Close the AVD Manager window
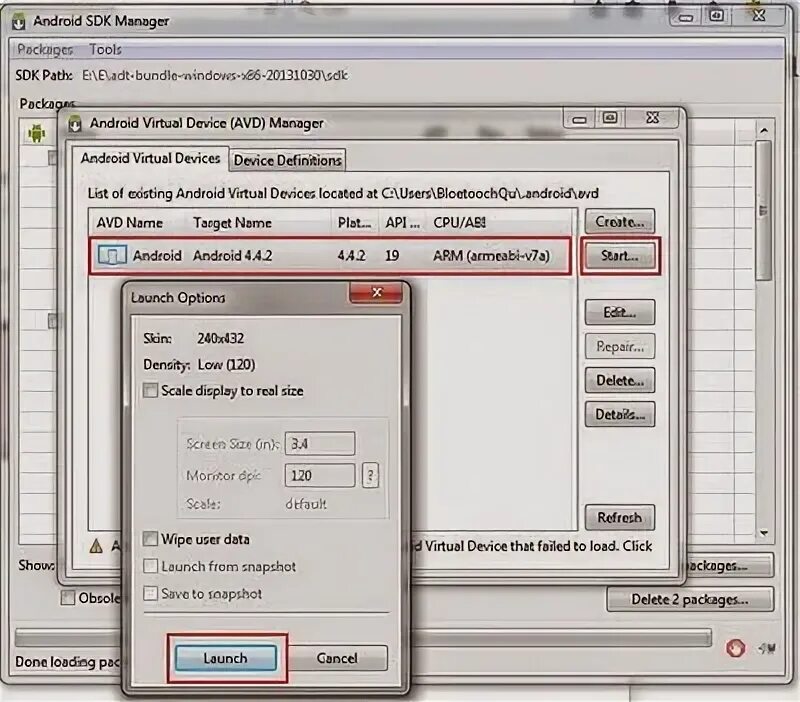The height and width of the screenshot is (702, 800). (653, 118)
